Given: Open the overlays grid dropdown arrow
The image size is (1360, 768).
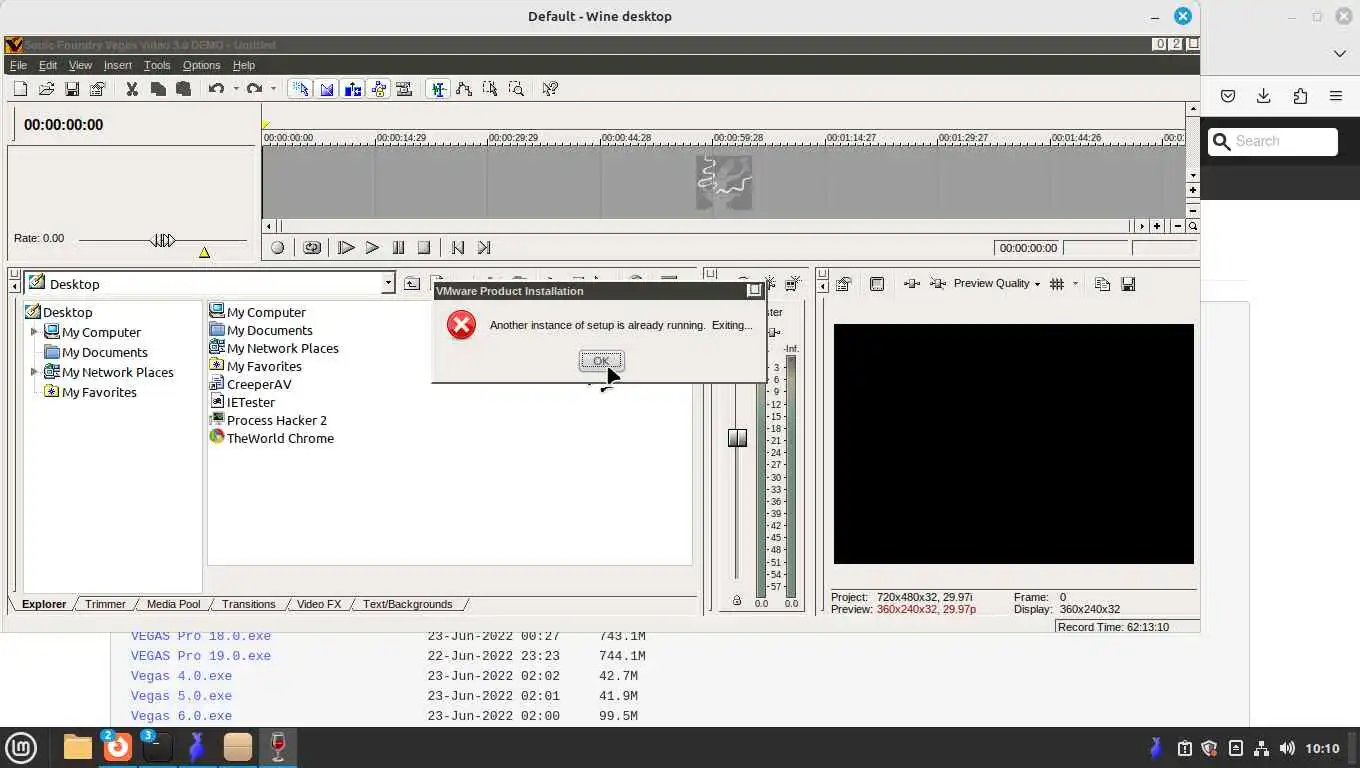Looking at the screenshot, I should (x=1076, y=284).
